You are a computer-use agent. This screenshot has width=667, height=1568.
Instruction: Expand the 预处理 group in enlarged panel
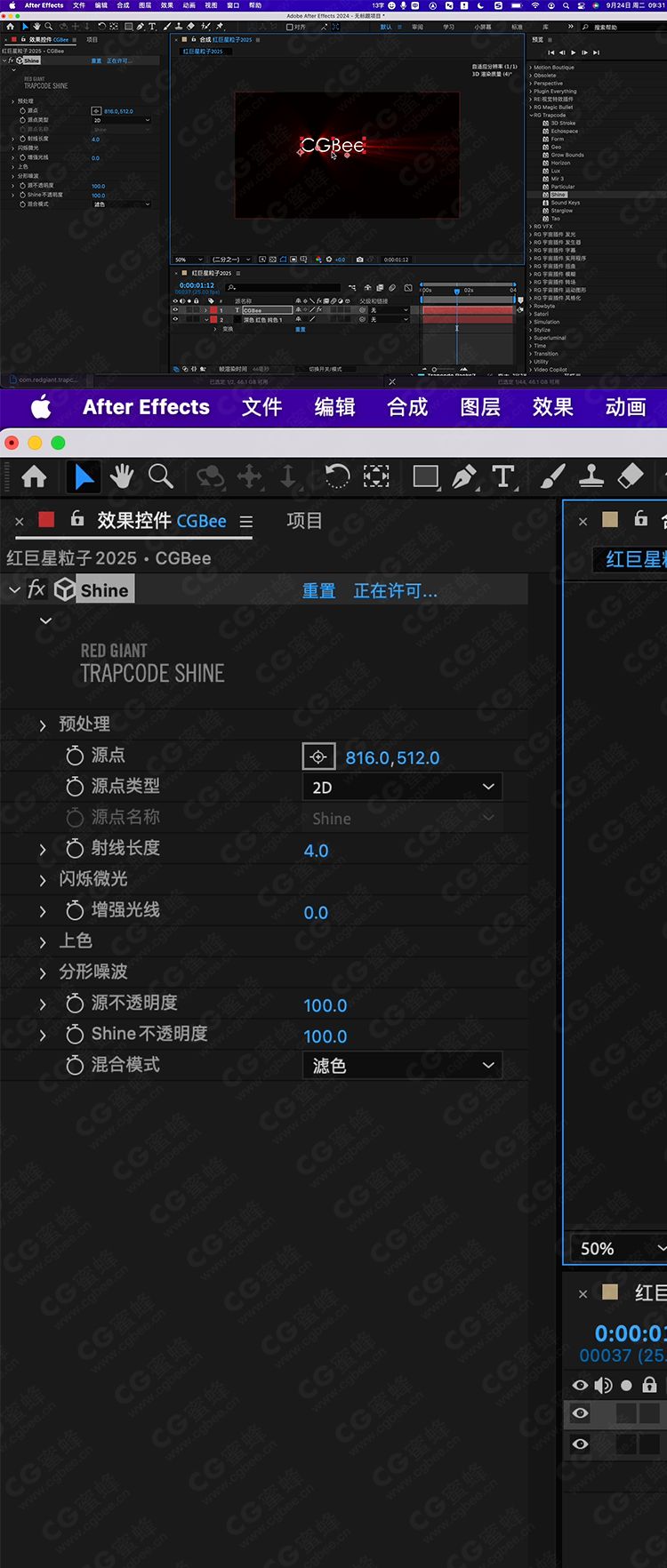(43, 725)
